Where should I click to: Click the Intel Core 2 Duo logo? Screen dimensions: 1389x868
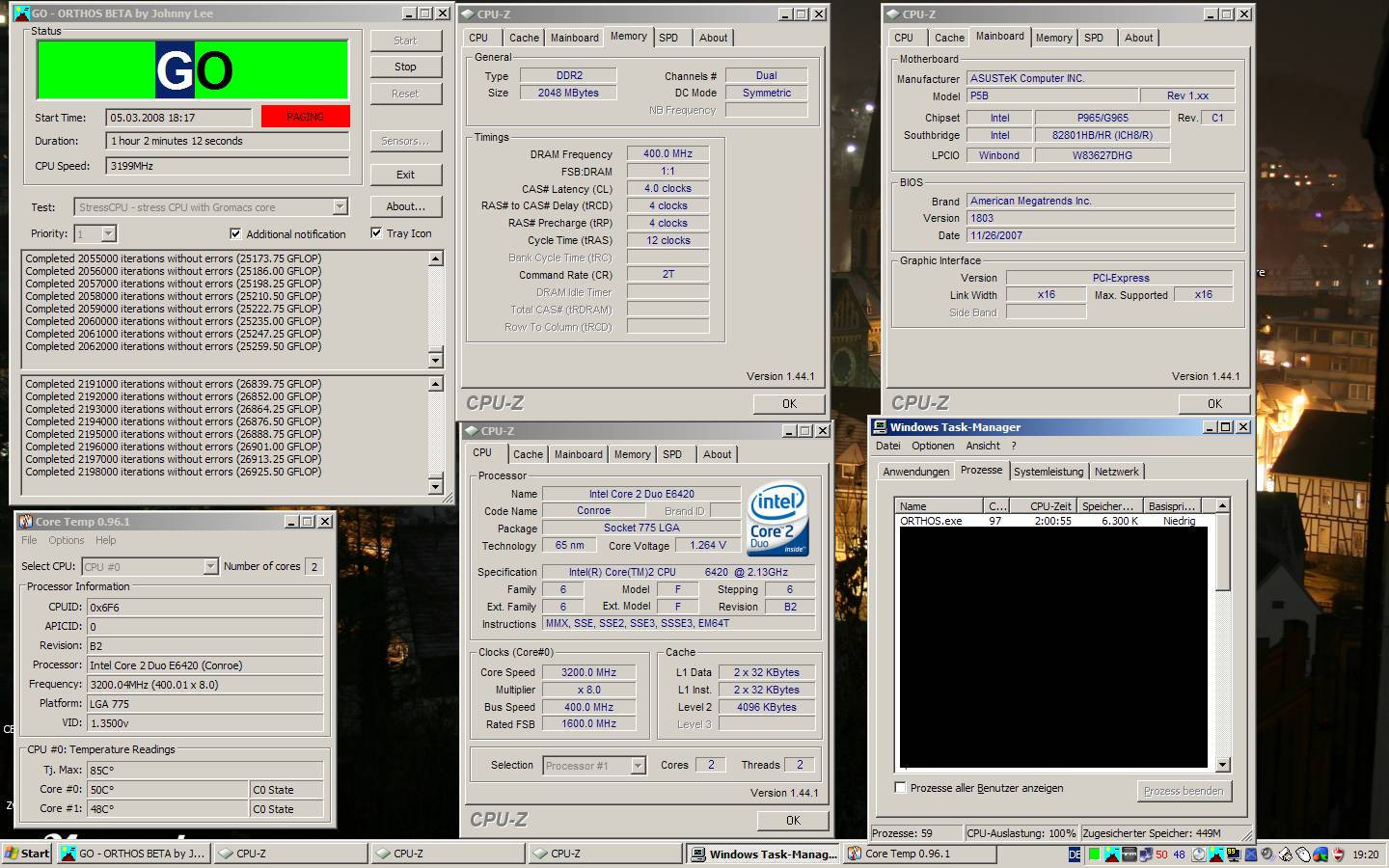(777, 520)
